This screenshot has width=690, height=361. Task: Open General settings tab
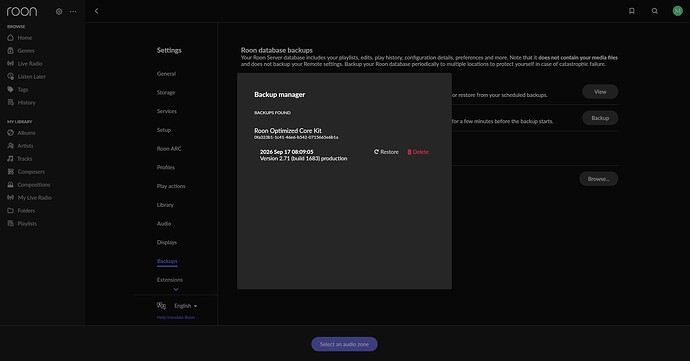point(166,74)
